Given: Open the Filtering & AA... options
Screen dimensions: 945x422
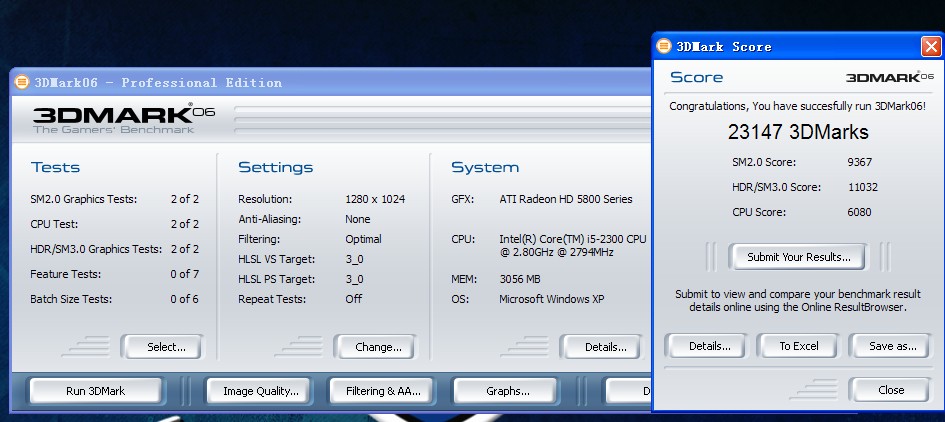Looking at the screenshot, I should (380, 391).
